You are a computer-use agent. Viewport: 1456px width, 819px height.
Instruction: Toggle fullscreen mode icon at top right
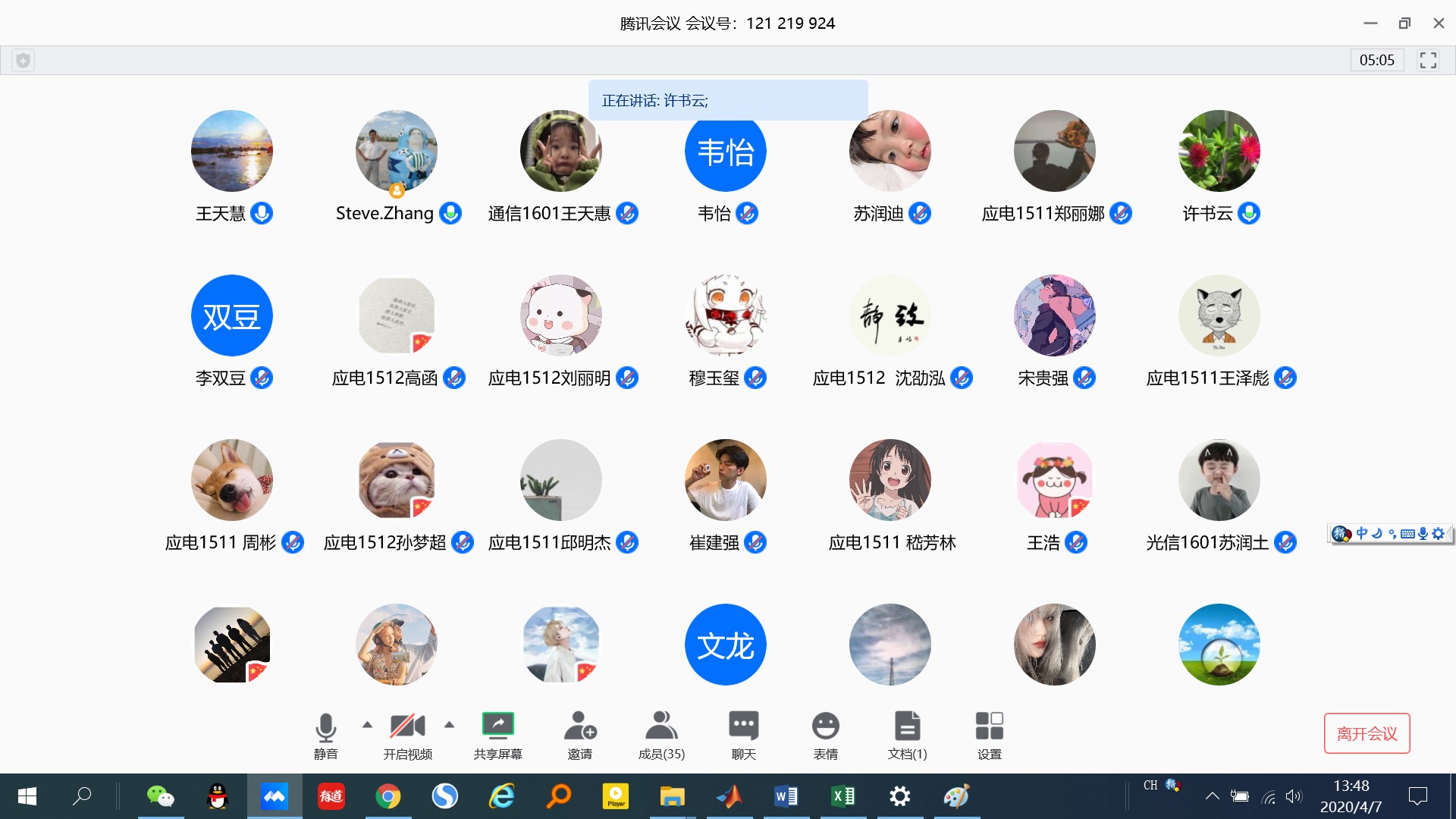pyautogui.click(x=1428, y=60)
